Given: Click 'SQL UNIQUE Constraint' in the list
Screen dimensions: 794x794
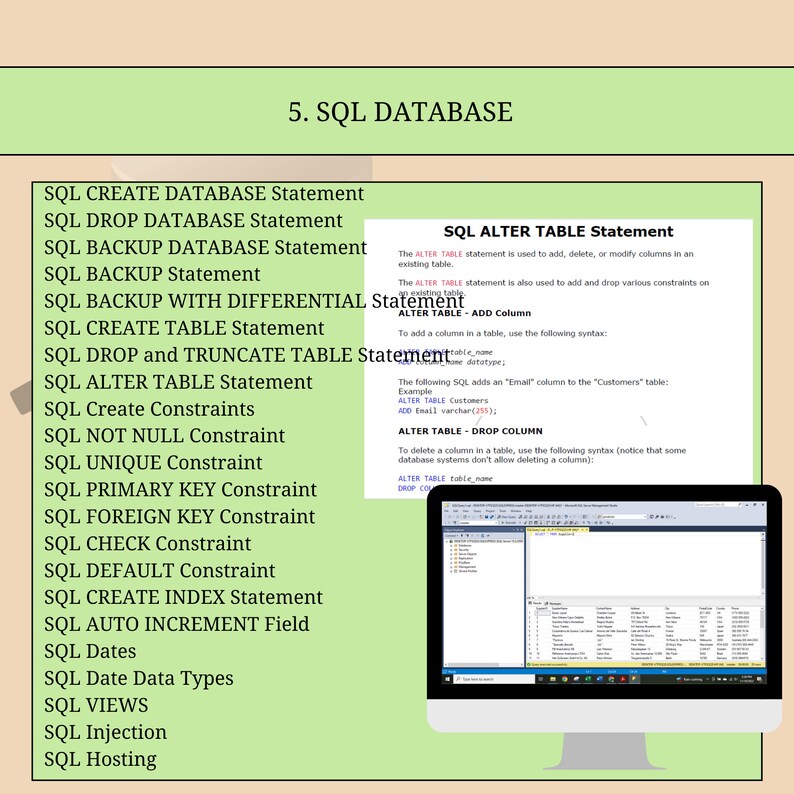Looking at the screenshot, I should click(x=153, y=462).
